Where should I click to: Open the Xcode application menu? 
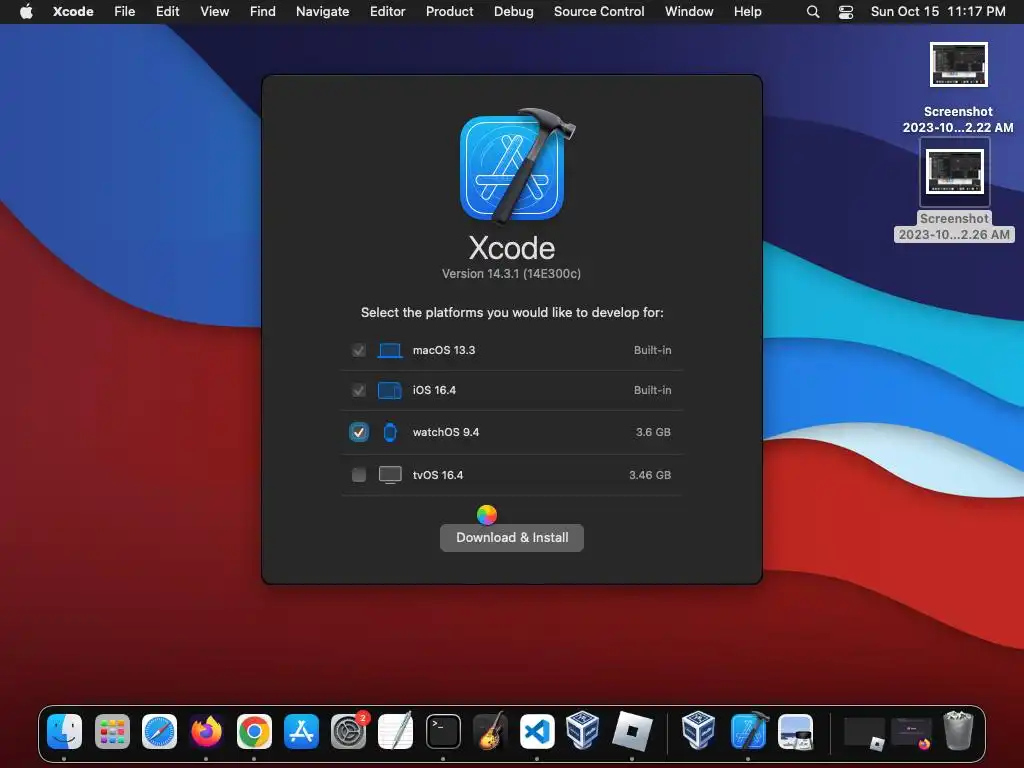click(x=73, y=11)
